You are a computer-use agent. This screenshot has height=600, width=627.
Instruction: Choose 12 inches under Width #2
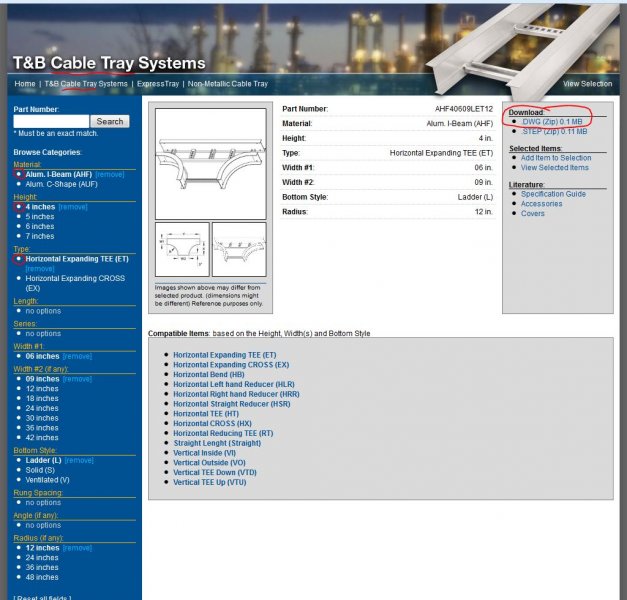(x=42, y=388)
